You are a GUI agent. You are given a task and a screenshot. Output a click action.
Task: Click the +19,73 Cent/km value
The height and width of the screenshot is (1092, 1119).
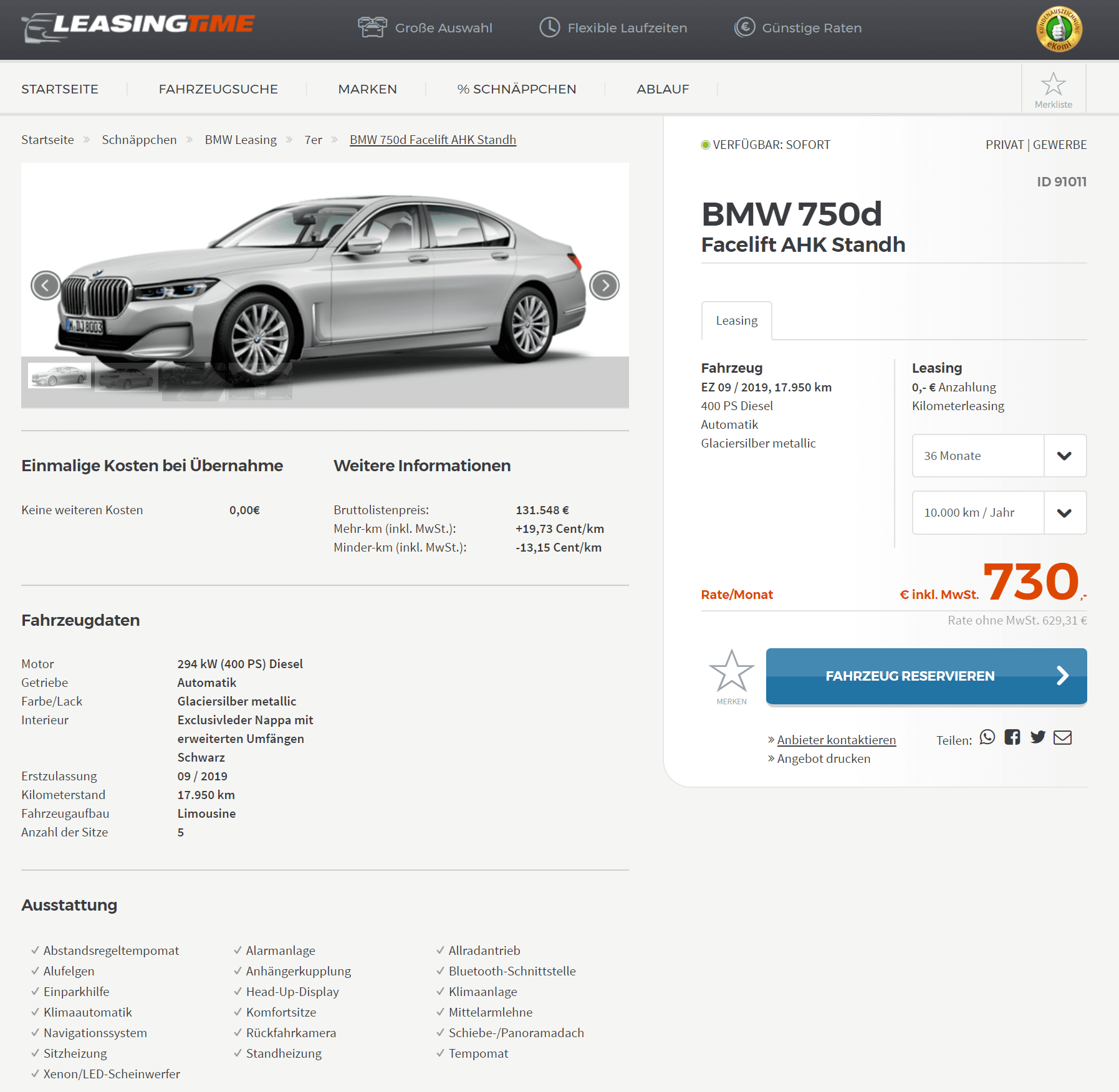560,529
